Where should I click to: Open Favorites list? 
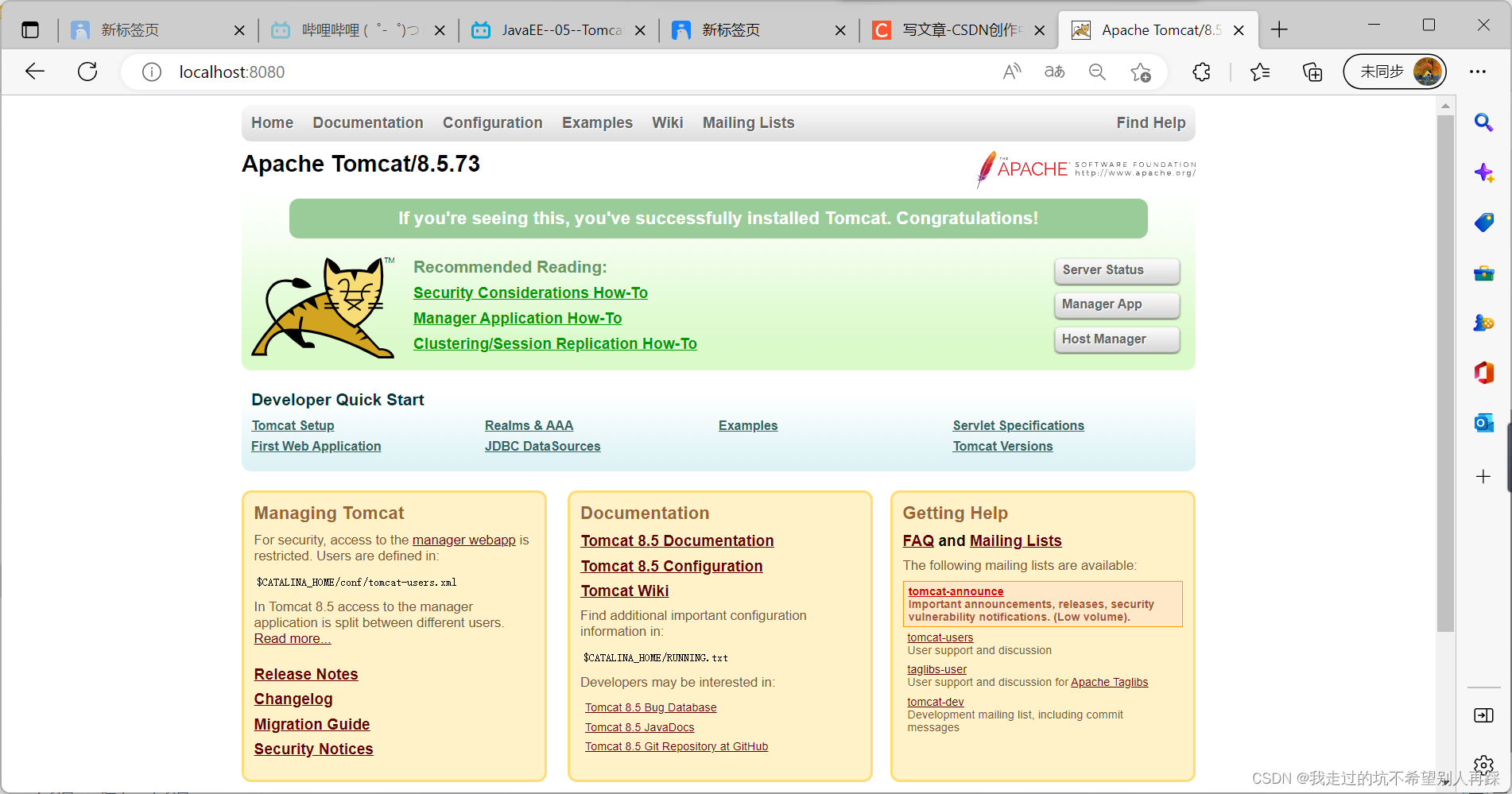[x=1260, y=72]
